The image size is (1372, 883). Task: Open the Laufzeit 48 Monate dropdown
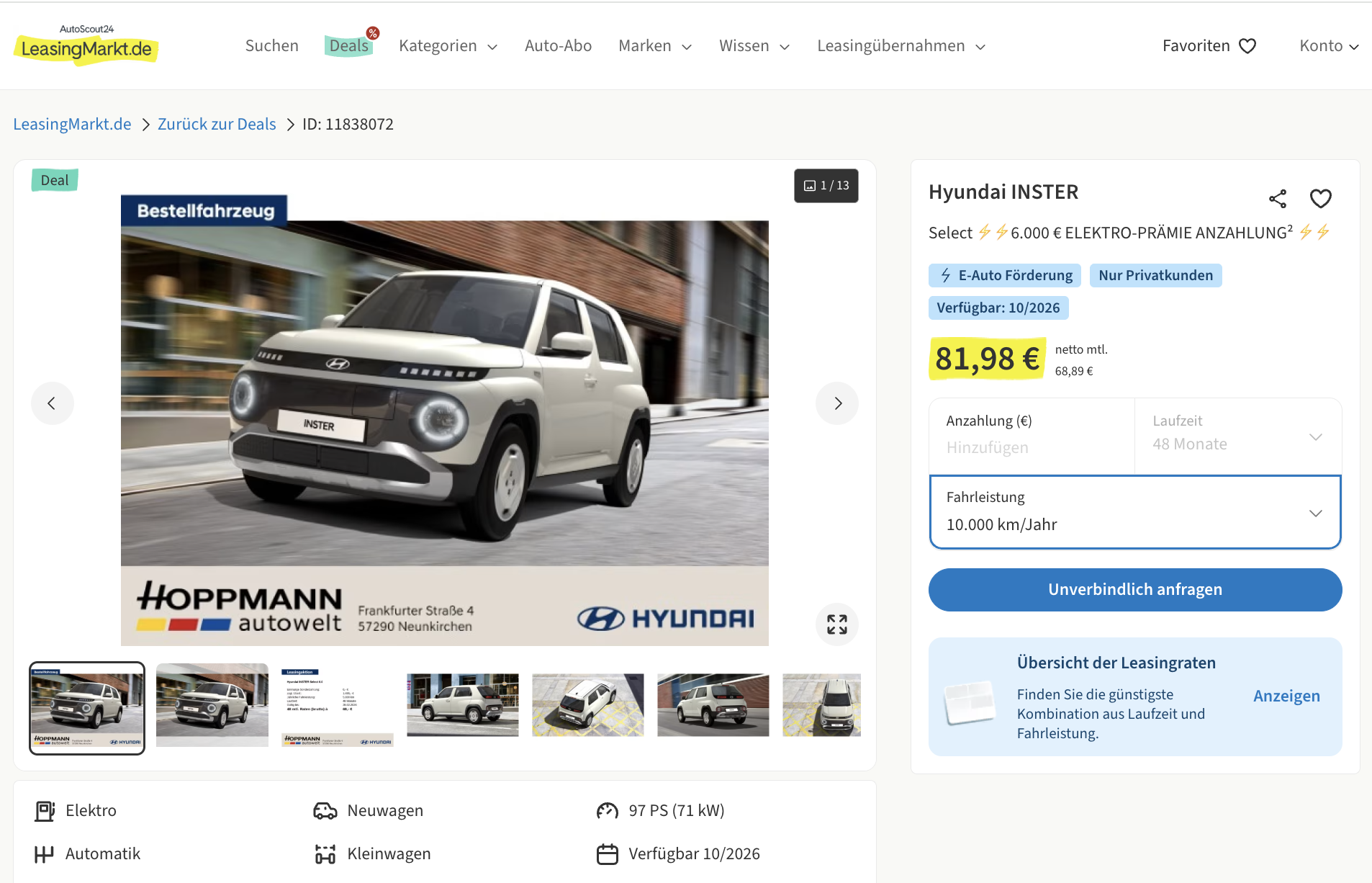(1237, 436)
